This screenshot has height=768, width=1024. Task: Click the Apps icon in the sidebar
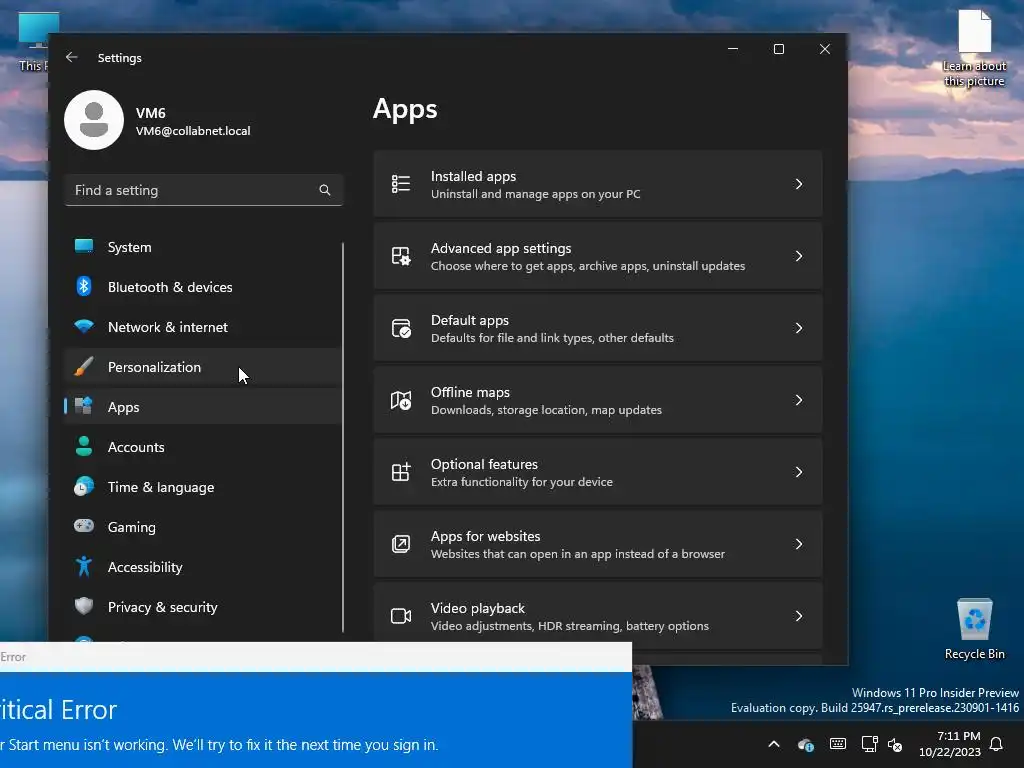pos(84,406)
